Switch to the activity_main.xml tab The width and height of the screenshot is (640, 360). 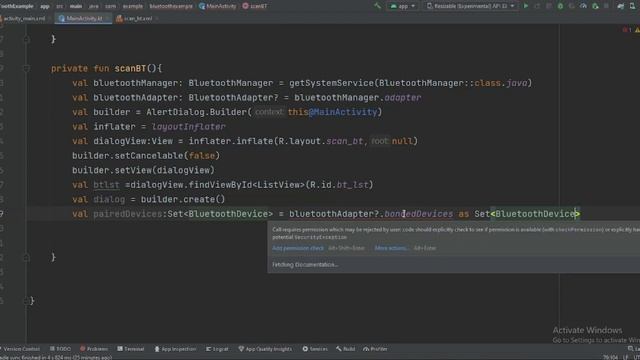click(24, 18)
